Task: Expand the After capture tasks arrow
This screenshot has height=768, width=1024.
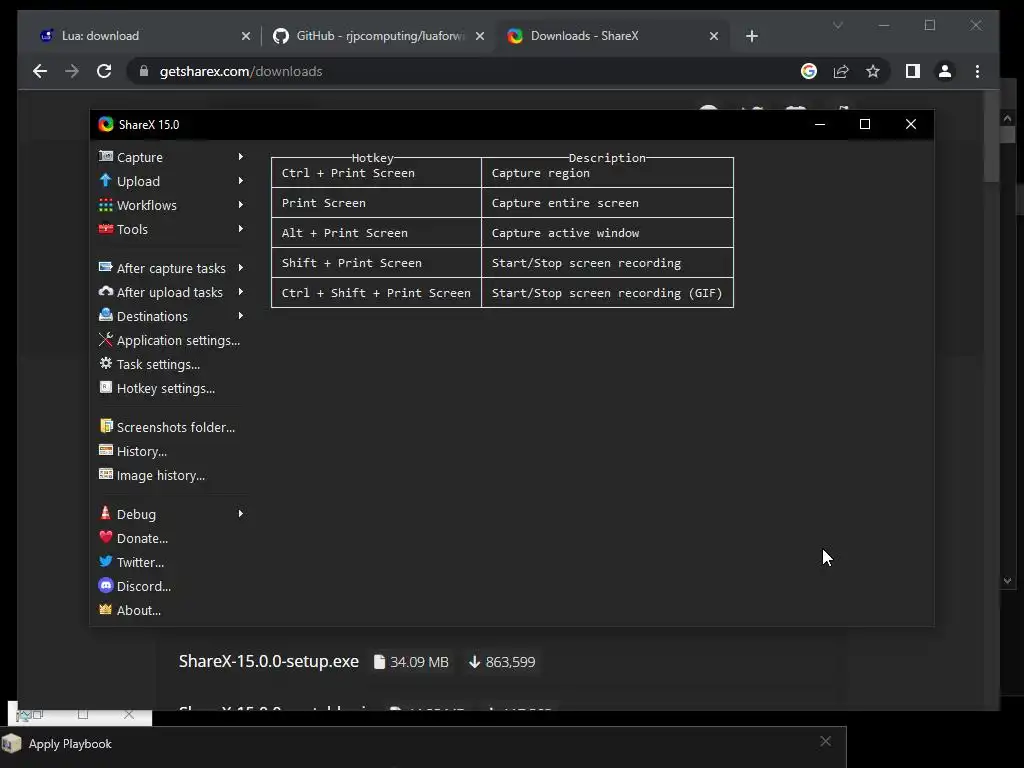Action: 241,268
